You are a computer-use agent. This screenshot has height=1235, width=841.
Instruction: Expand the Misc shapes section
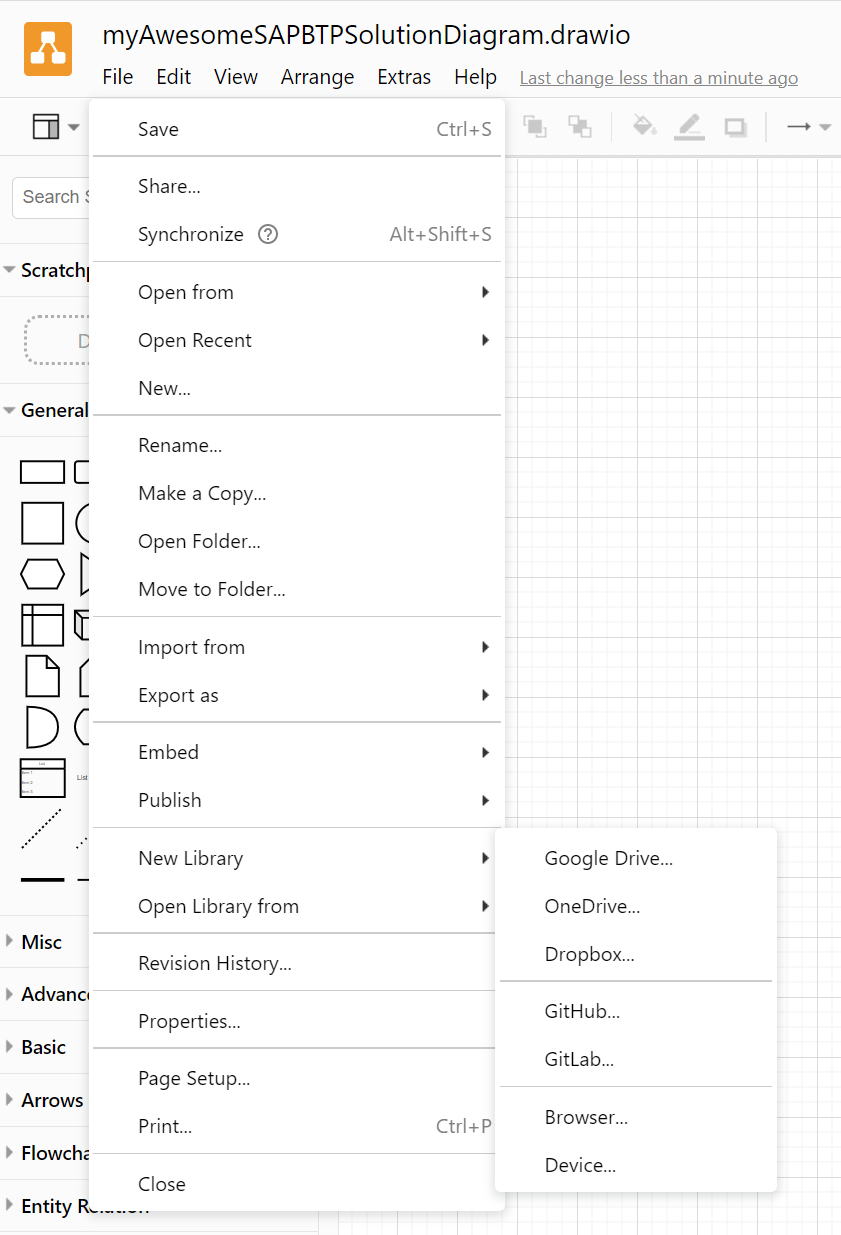click(41, 942)
